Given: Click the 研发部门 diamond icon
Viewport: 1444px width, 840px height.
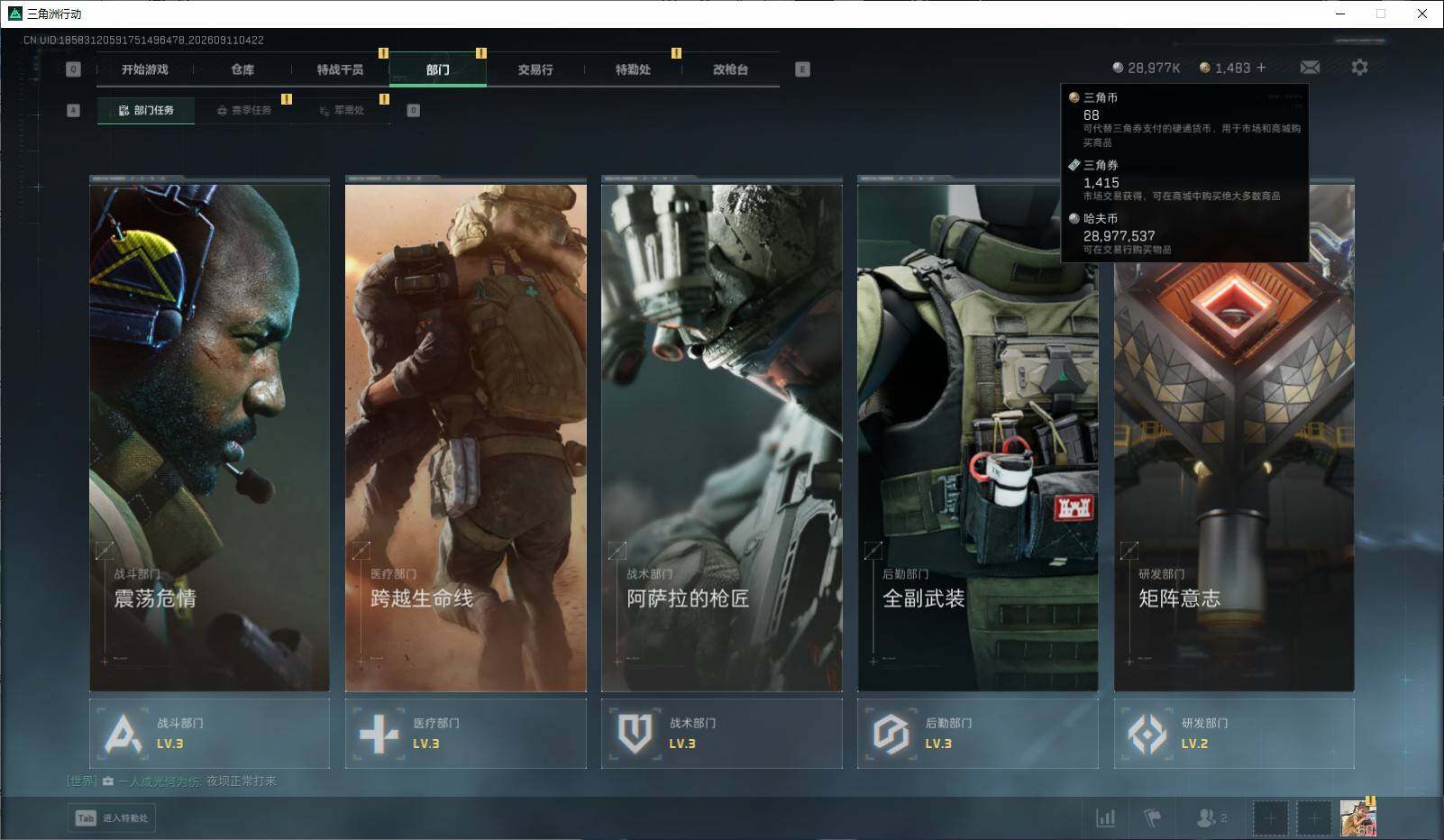Looking at the screenshot, I should (1147, 734).
